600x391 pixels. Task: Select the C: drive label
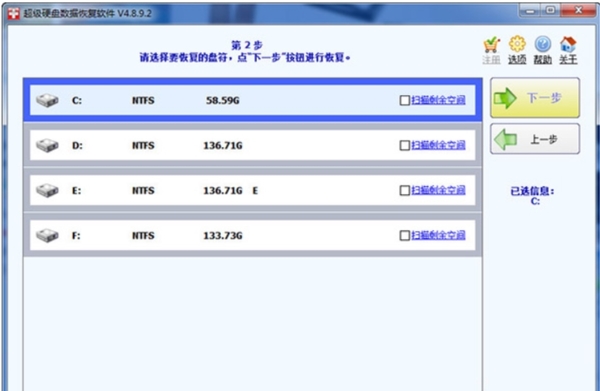(x=77, y=101)
